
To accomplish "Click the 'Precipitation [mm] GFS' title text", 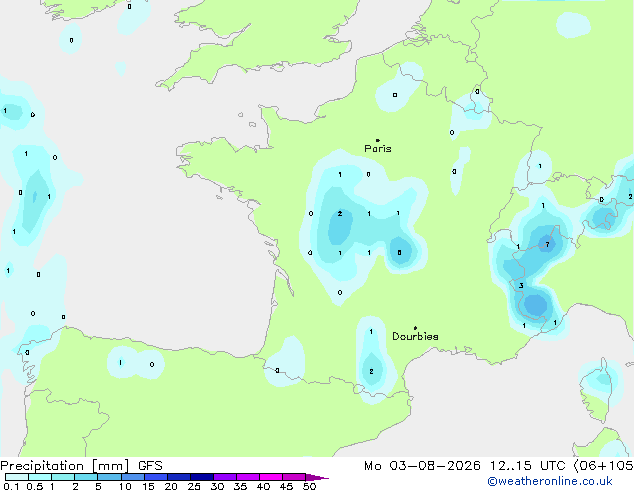I will coord(81,466).
